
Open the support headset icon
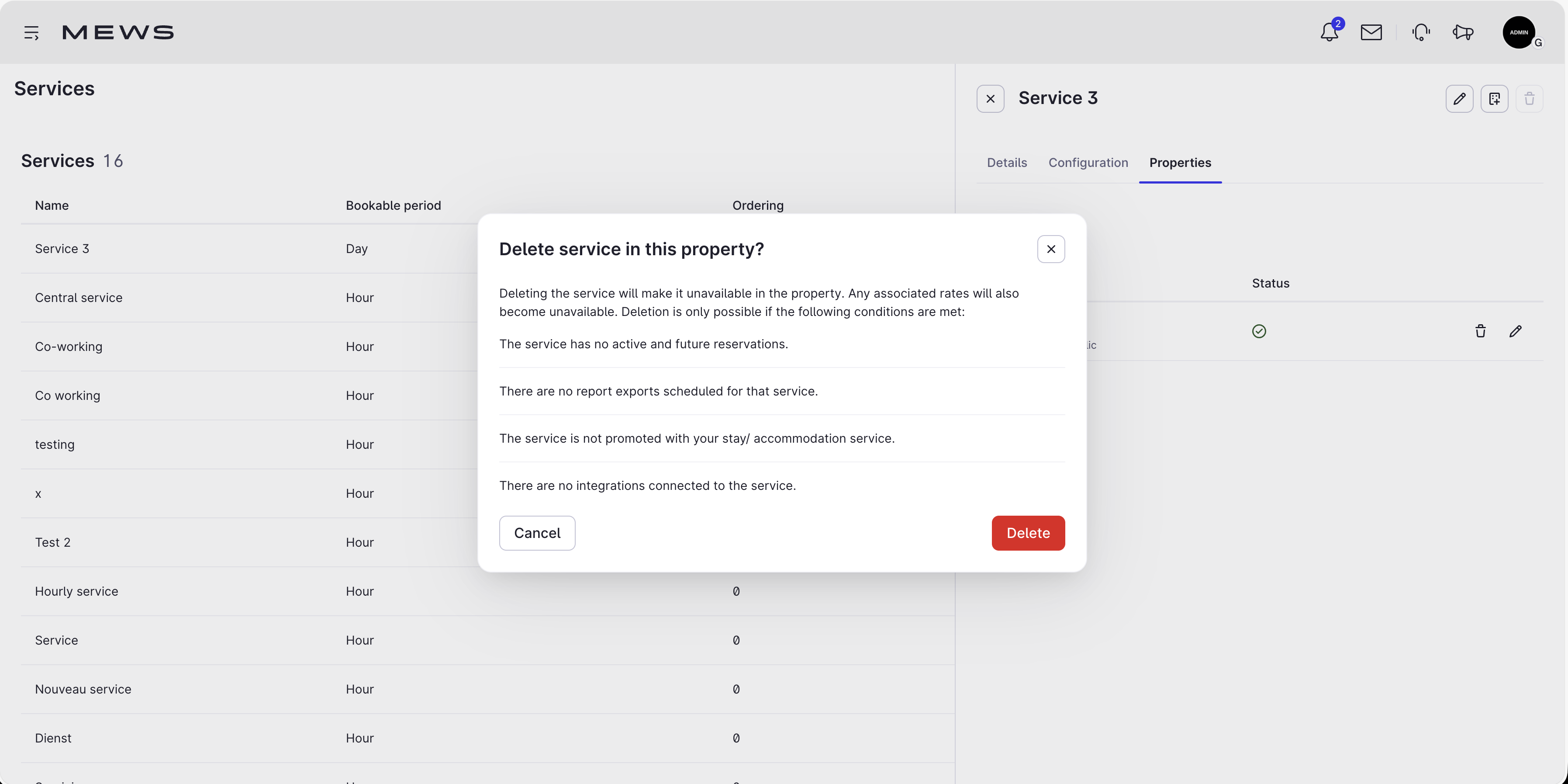coord(1421,32)
